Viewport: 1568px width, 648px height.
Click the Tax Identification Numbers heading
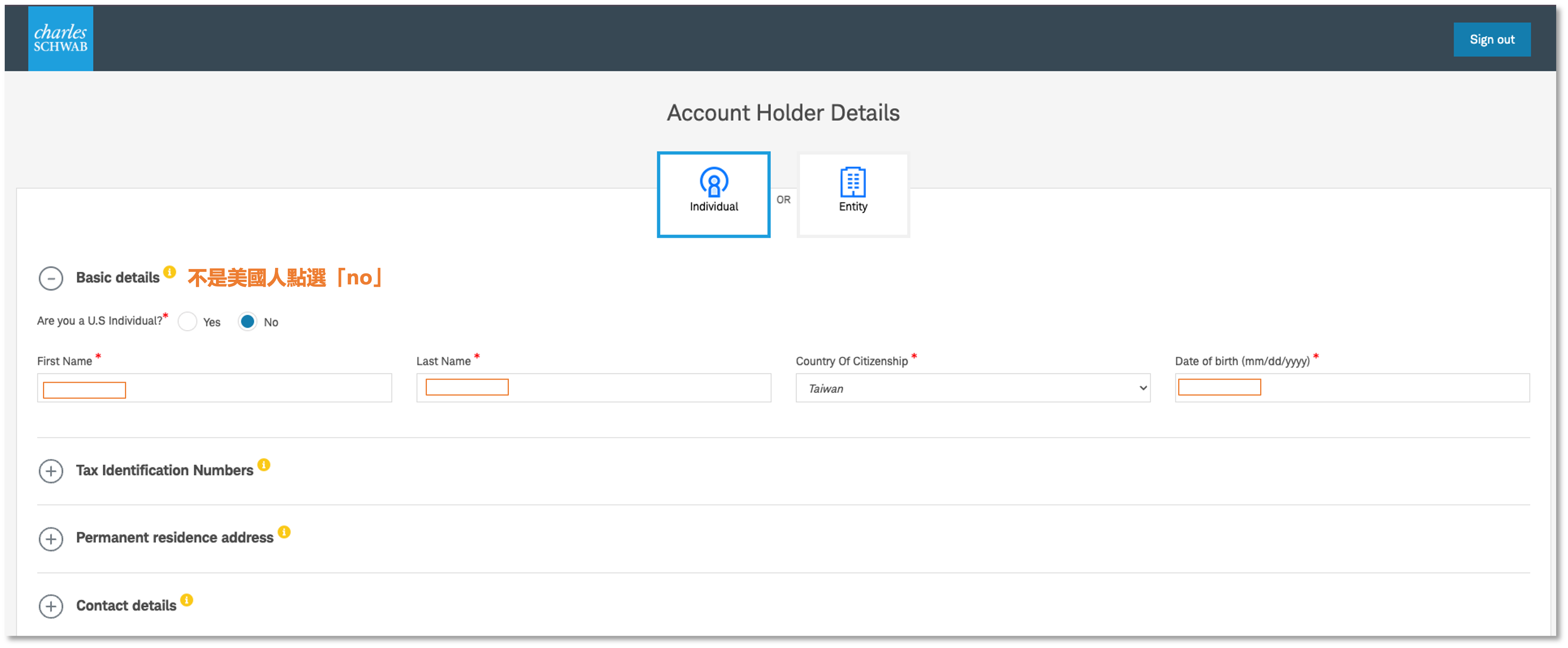[x=164, y=470]
